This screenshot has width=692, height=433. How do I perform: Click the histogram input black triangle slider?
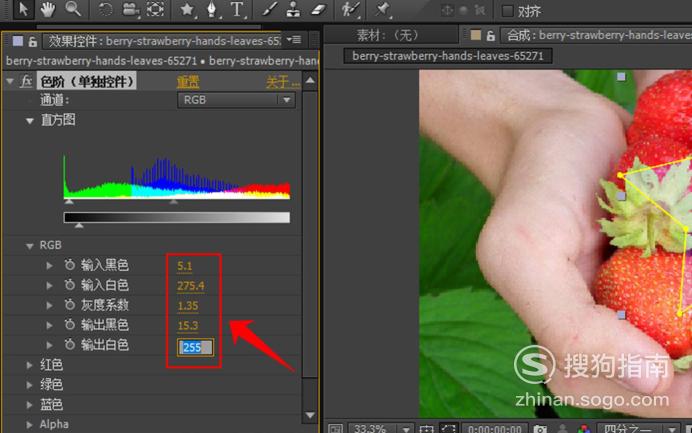click(69, 201)
